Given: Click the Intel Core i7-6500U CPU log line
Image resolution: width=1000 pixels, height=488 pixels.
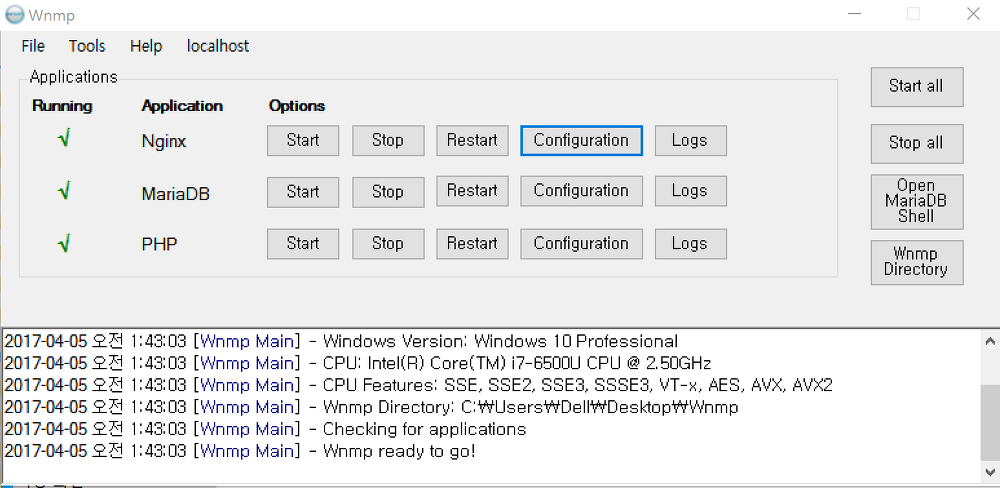Looking at the screenshot, I should point(357,363).
